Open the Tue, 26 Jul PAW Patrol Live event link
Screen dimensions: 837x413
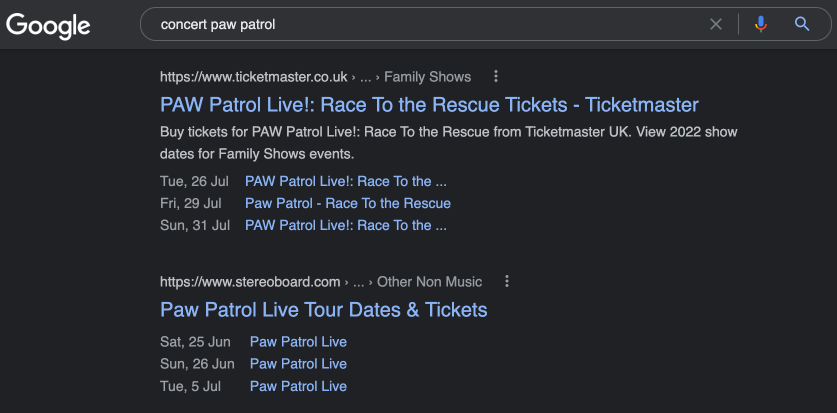point(345,181)
